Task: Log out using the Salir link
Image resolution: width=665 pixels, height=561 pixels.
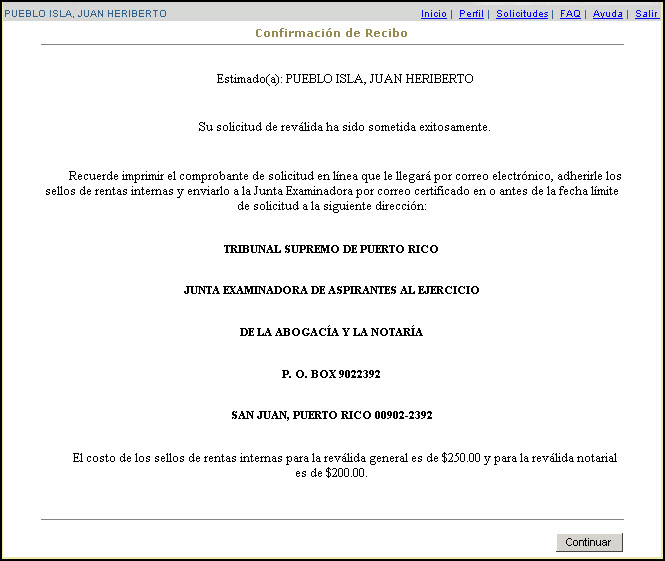Action: pyautogui.click(x=645, y=14)
